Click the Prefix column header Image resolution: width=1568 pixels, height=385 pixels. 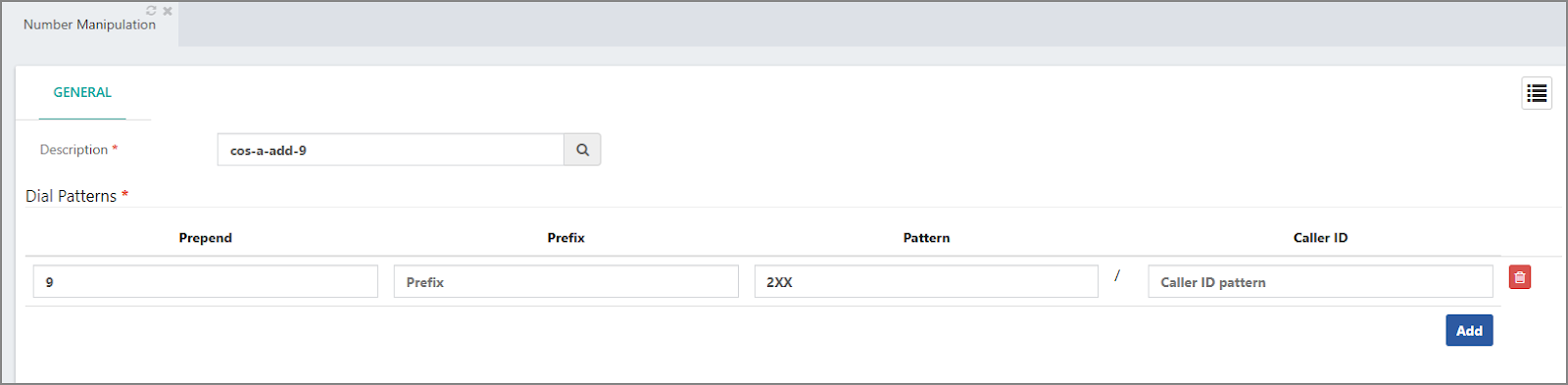(x=566, y=238)
